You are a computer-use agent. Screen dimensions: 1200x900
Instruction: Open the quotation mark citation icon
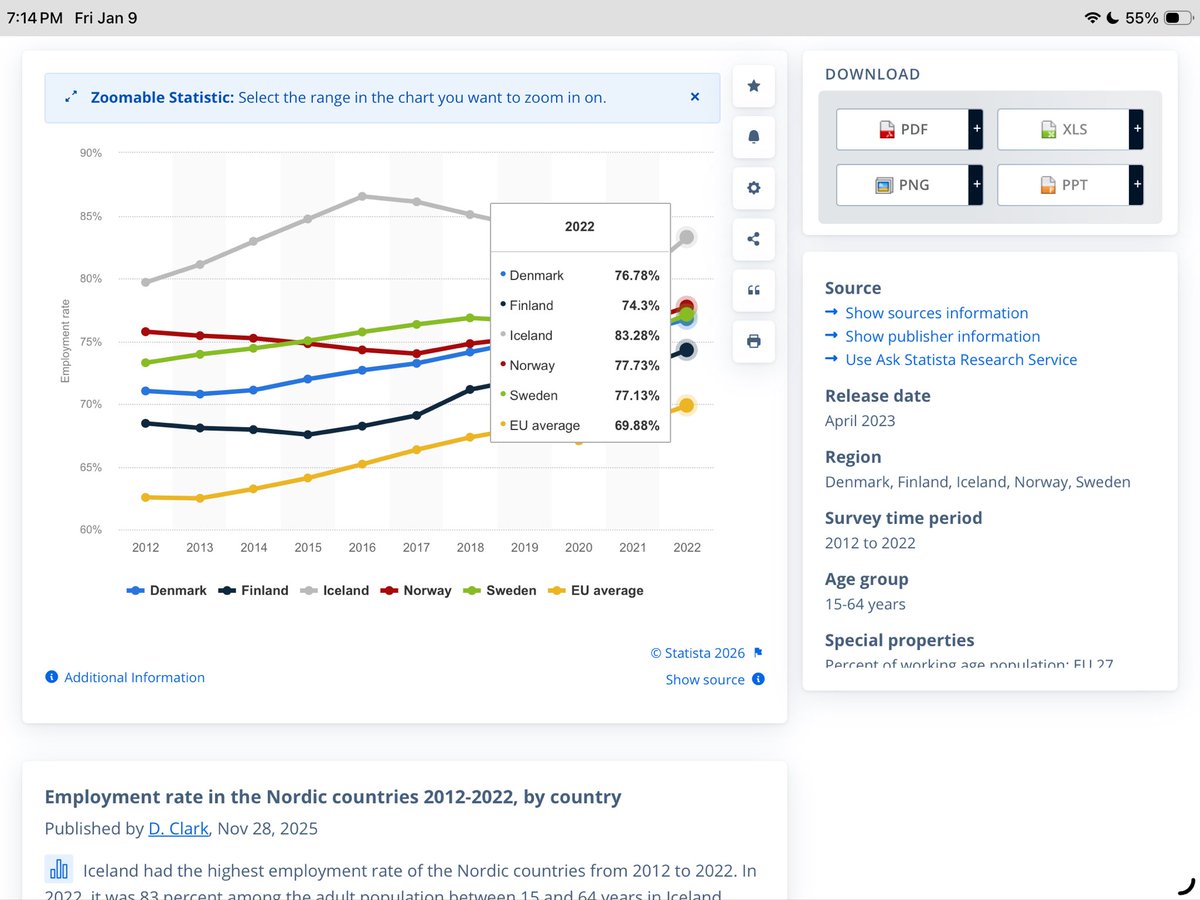[754, 290]
